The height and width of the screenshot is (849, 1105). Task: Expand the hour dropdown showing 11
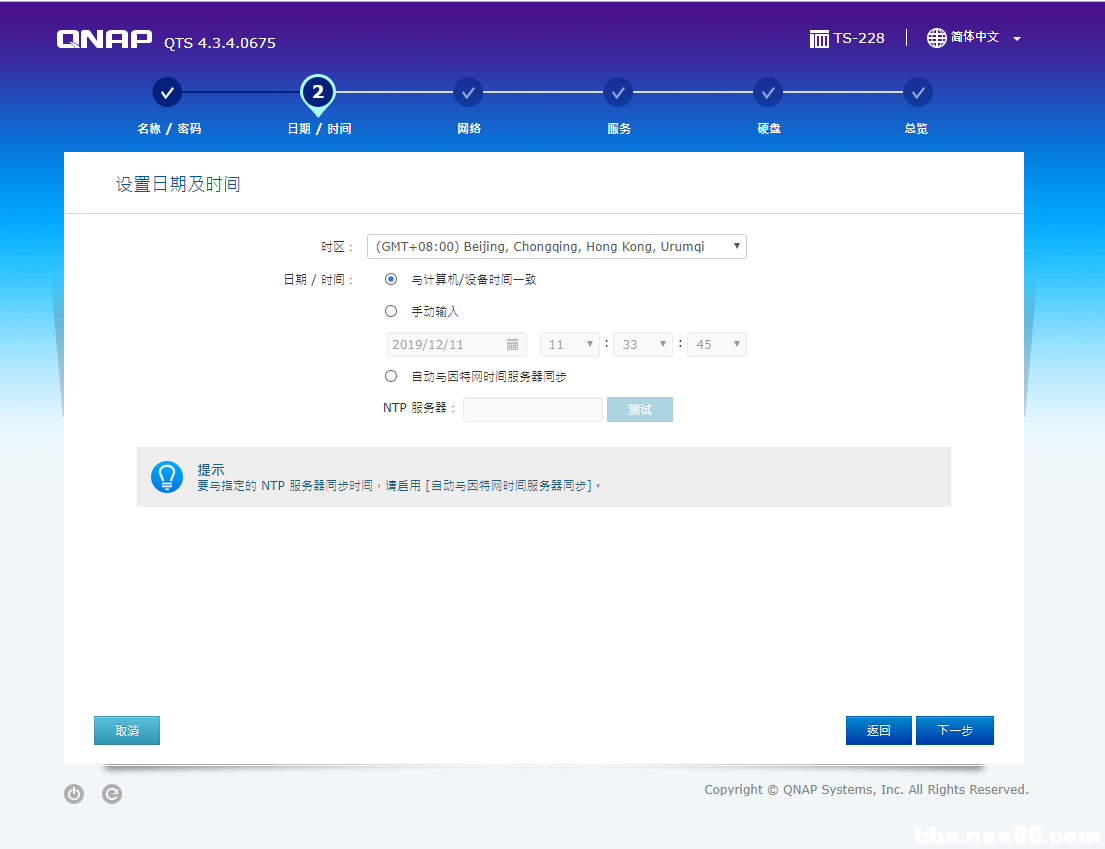[x=570, y=344]
